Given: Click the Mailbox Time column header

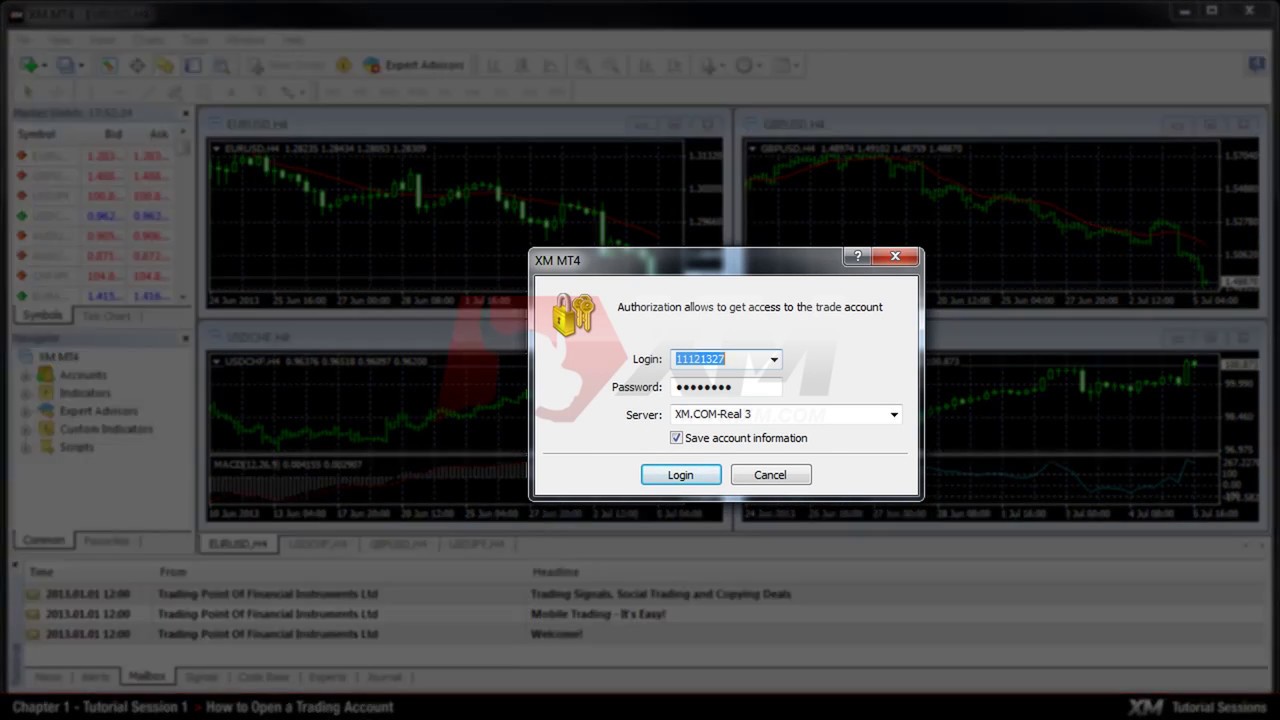Looking at the screenshot, I should click(41, 572).
